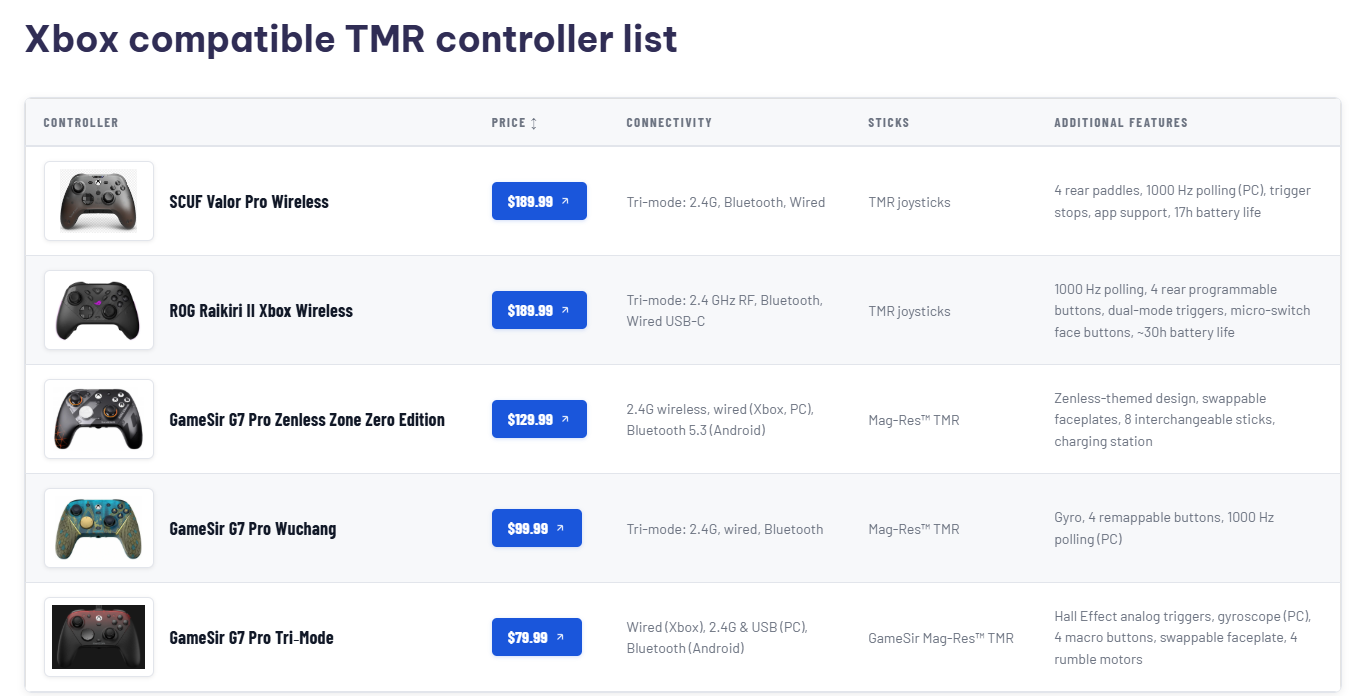The height and width of the screenshot is (696, 1350).
Task: Sort table by the Price sort arrows icon
Action: [x=534, y=123]
